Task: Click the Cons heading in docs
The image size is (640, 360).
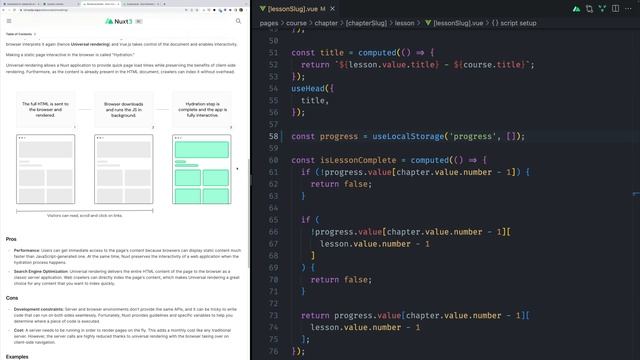Action: coord(12,298)
